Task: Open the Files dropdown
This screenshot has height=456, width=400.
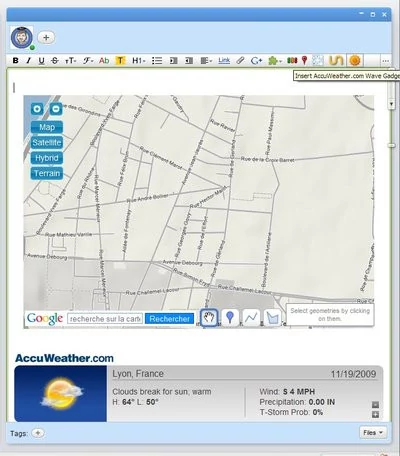Action: click(373, 433)
